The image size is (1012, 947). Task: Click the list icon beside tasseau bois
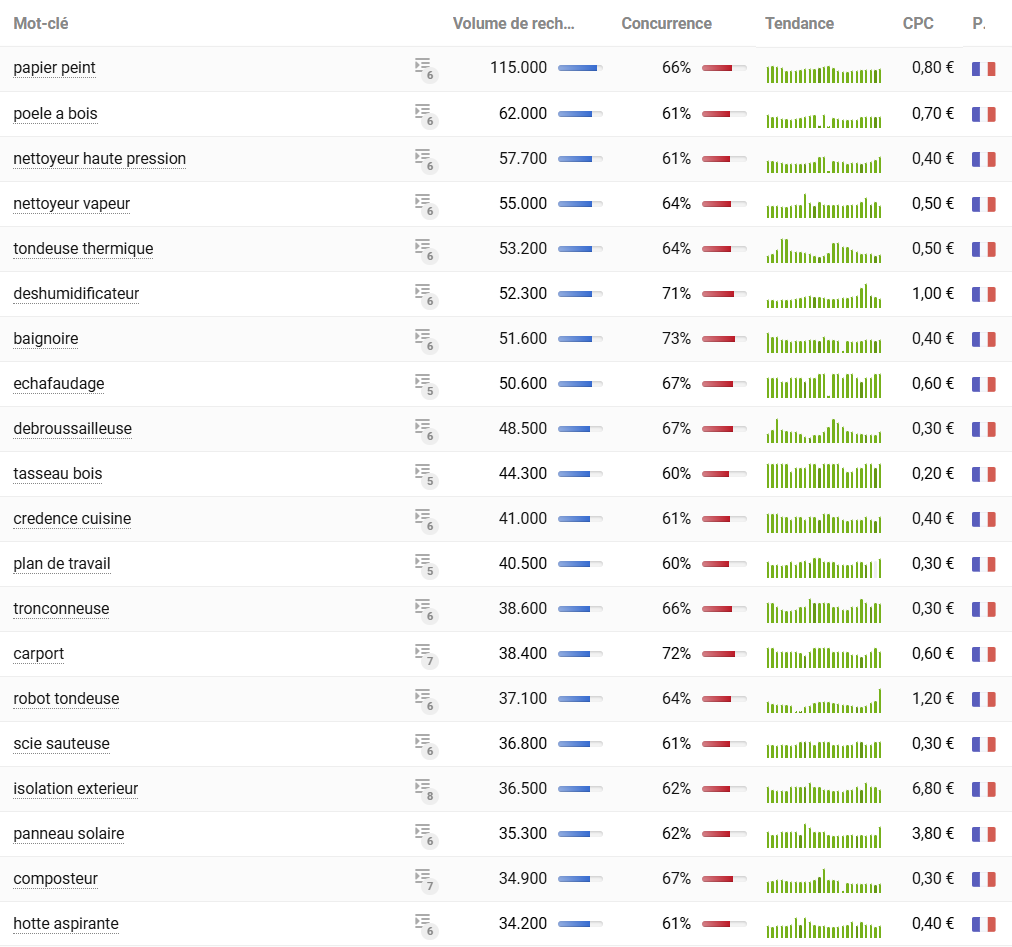click(424, 474)
